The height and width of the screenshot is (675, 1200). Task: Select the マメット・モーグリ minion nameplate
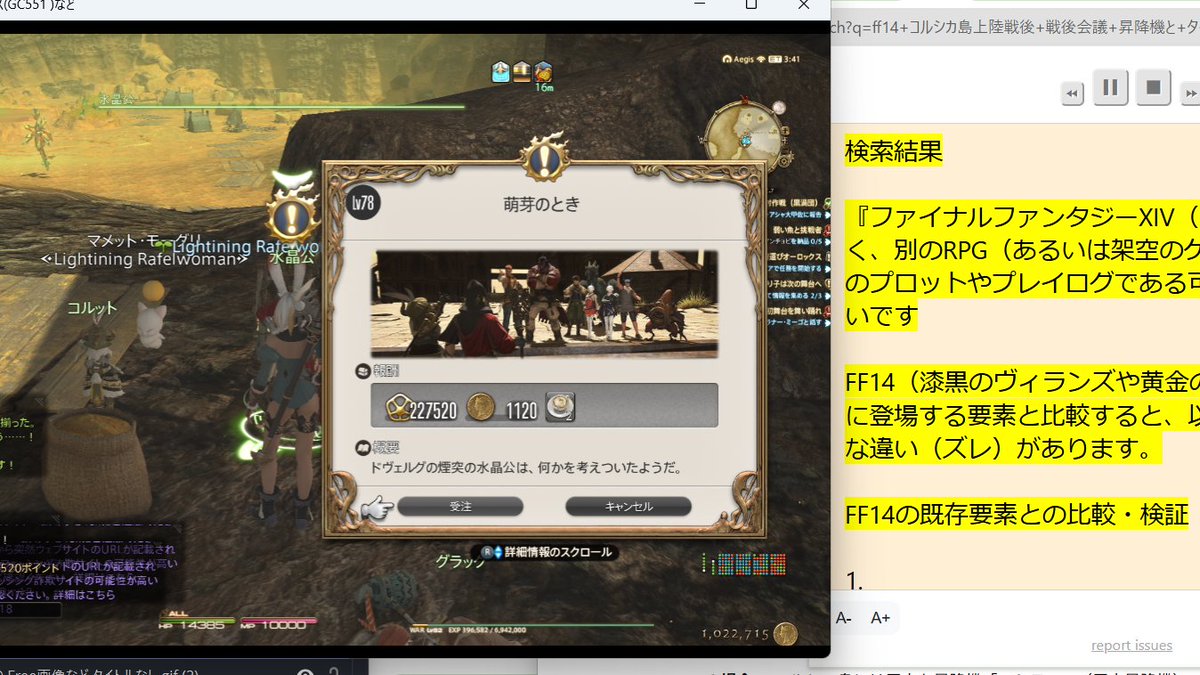coord(143,241)
